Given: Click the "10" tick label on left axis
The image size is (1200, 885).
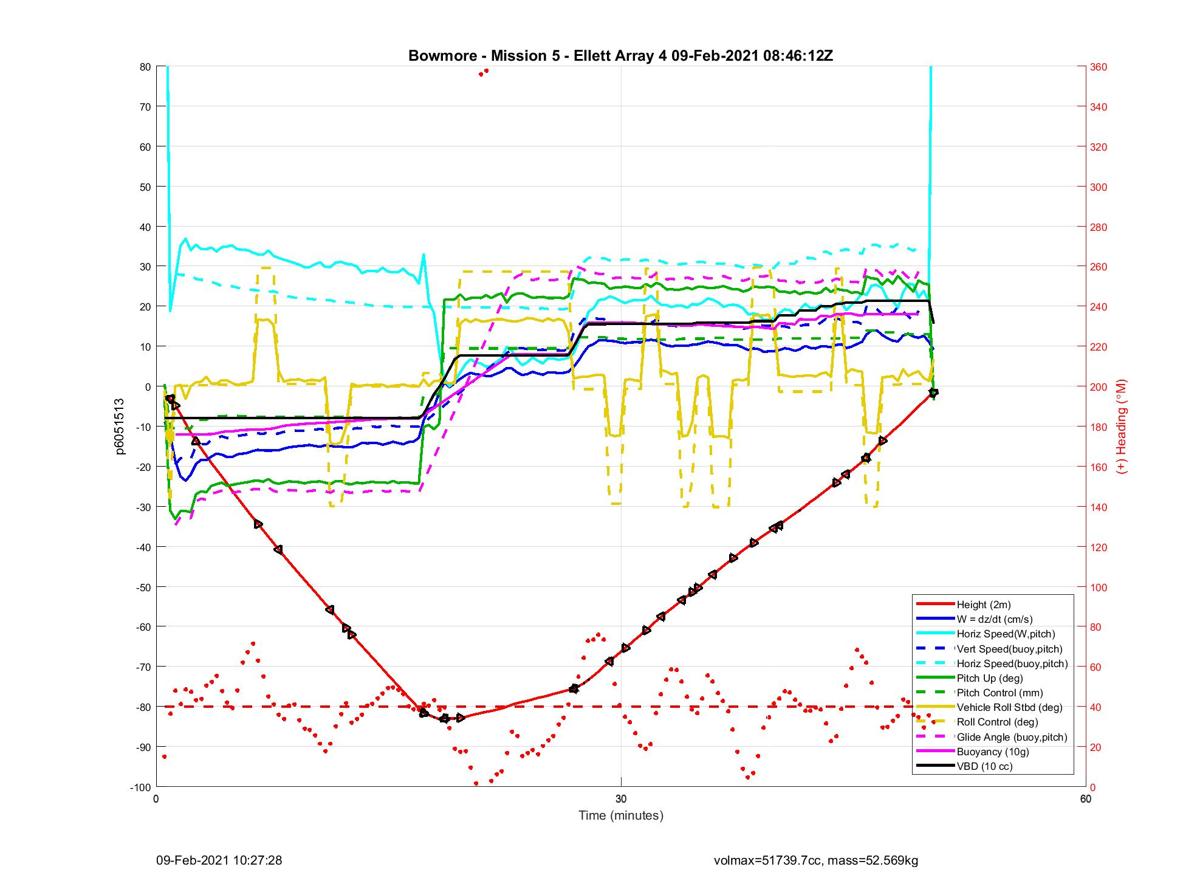Looking at the screenshot, I should [145, 347].
